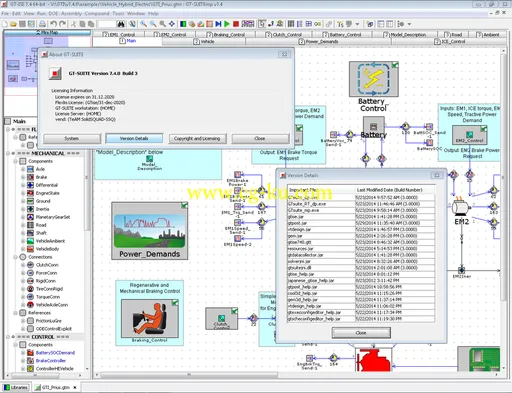Click the chain link toolbar icon
Image resolution: width=512 pixels, height=393 pixels.
point(329,24)
